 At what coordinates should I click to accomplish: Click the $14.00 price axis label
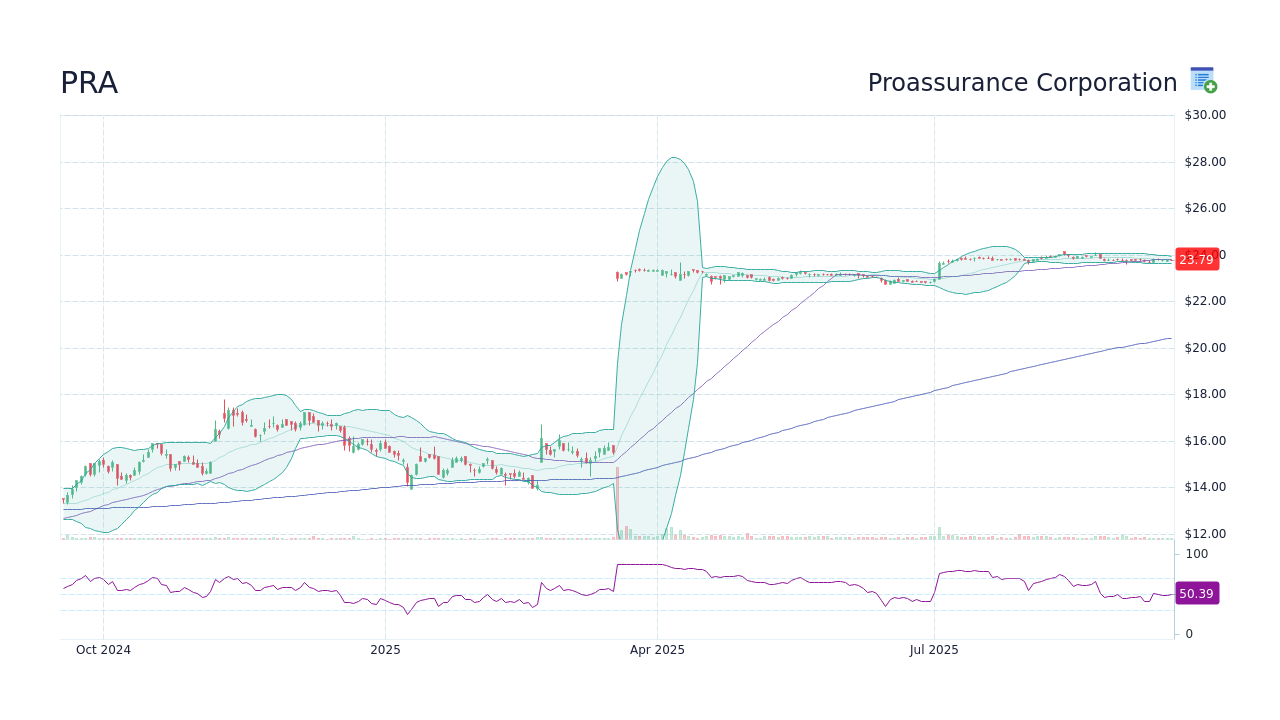tap(1205, 487)
